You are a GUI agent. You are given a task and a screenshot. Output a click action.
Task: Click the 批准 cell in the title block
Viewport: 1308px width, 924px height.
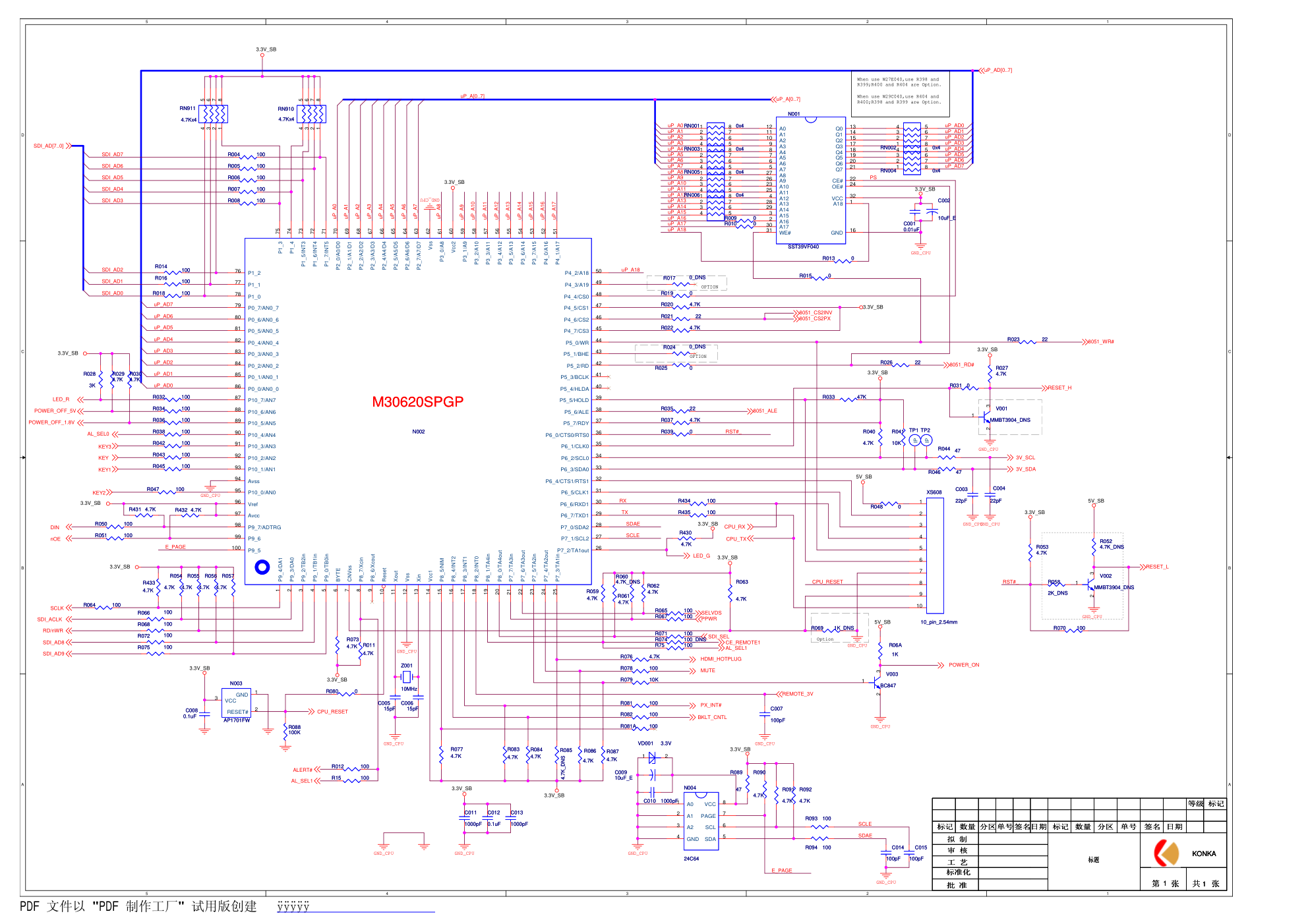[x=957, y=885]
